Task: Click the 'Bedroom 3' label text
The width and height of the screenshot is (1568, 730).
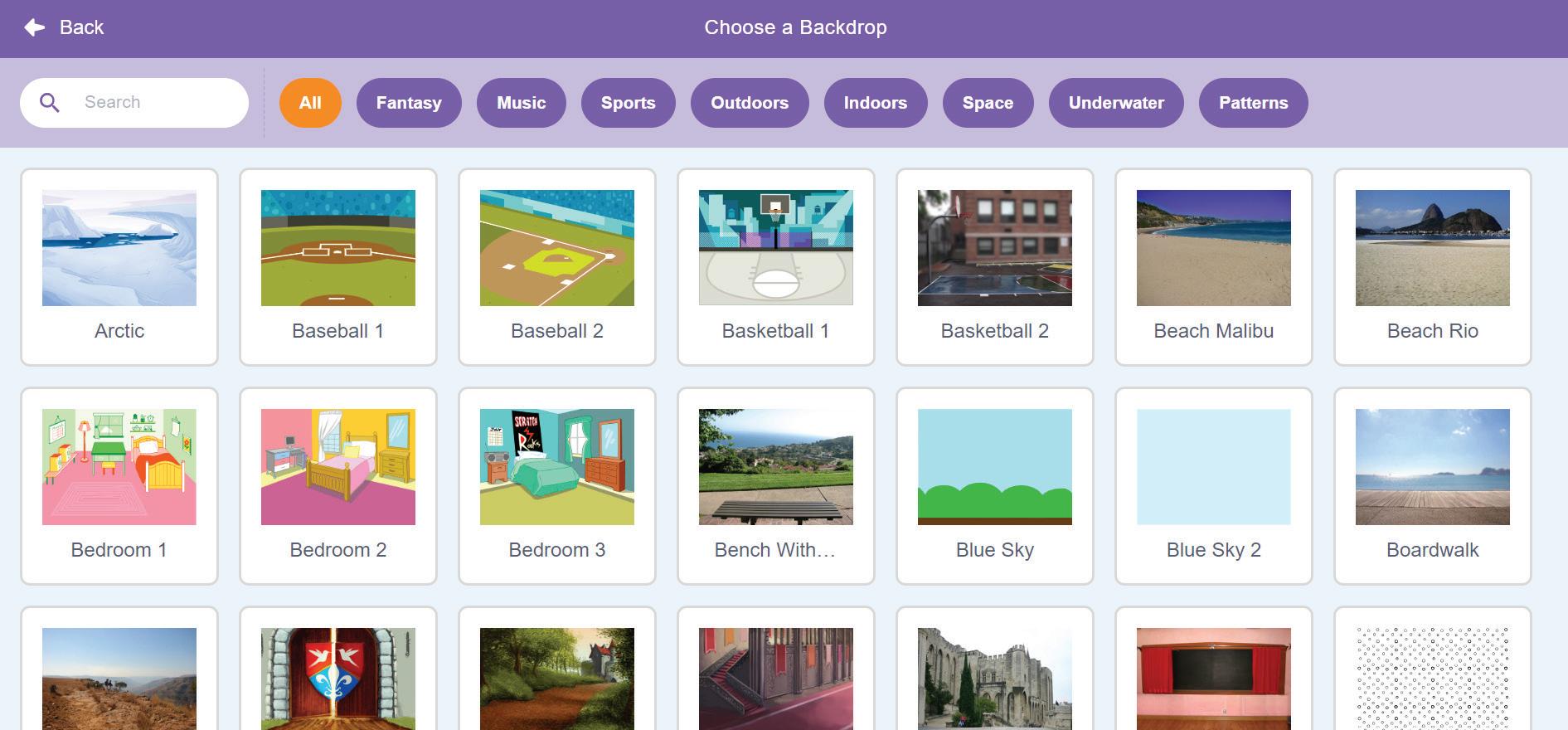Action: coord(557,550)
